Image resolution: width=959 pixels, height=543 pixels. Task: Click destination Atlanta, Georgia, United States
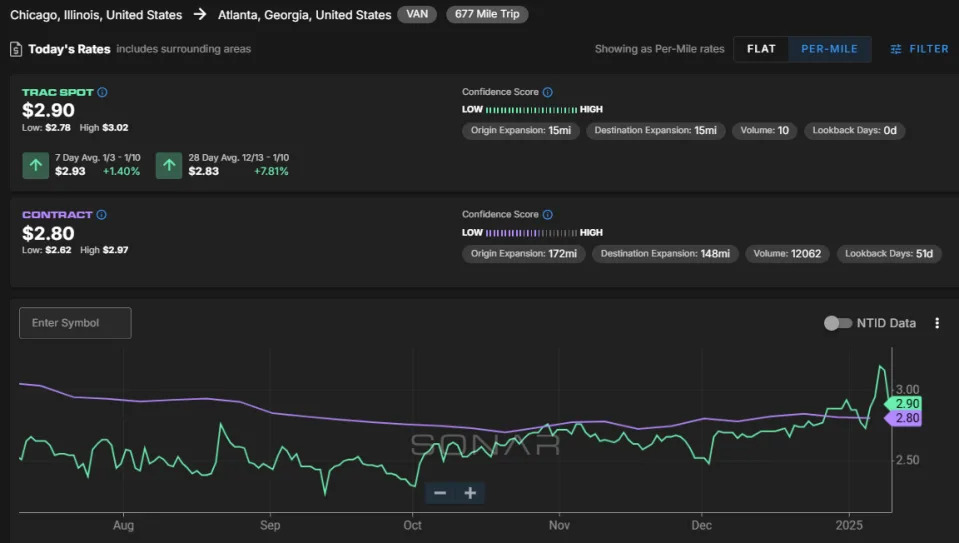(x=305, y=15)
